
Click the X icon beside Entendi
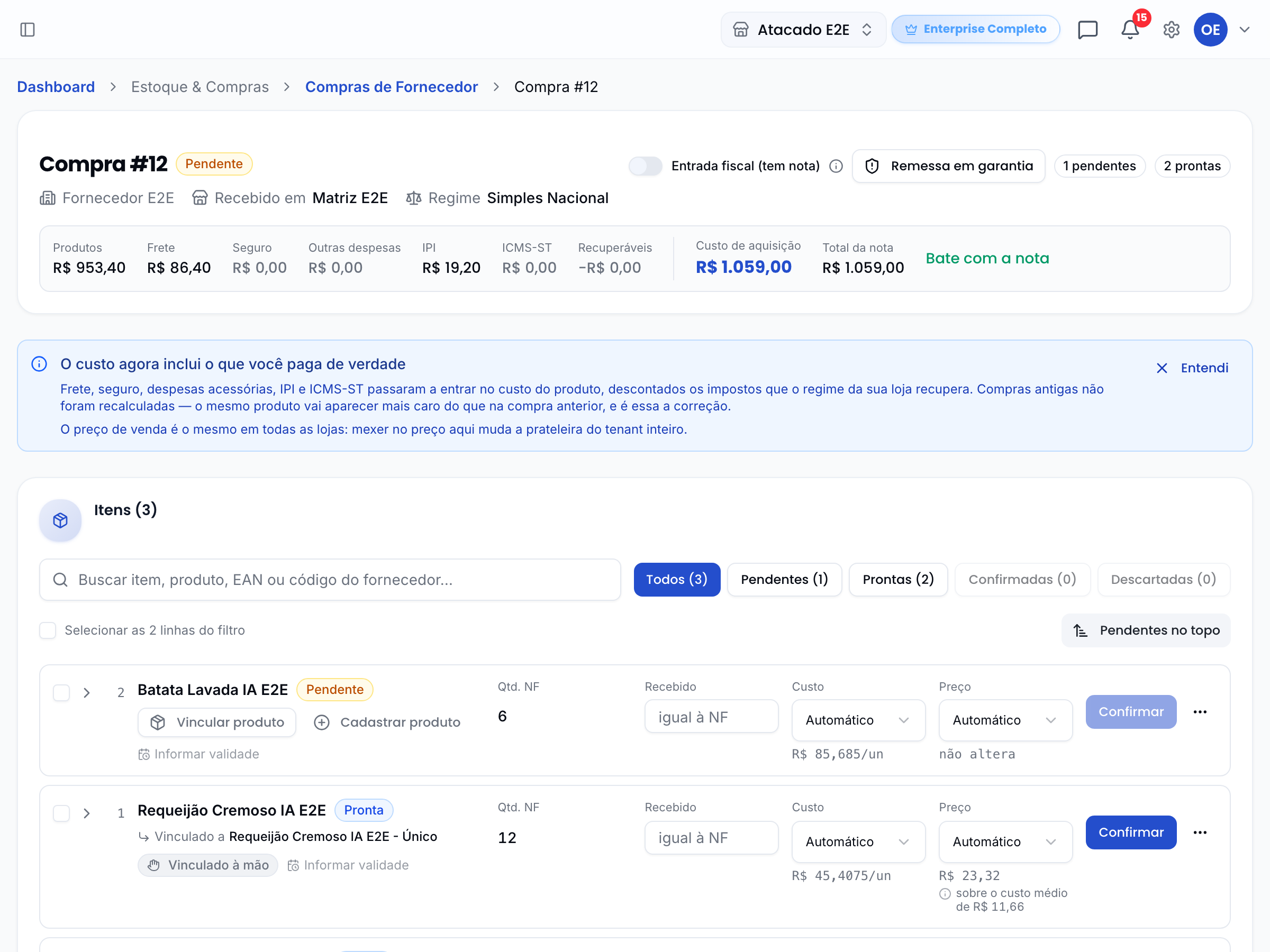click(x=1162, y=368)
